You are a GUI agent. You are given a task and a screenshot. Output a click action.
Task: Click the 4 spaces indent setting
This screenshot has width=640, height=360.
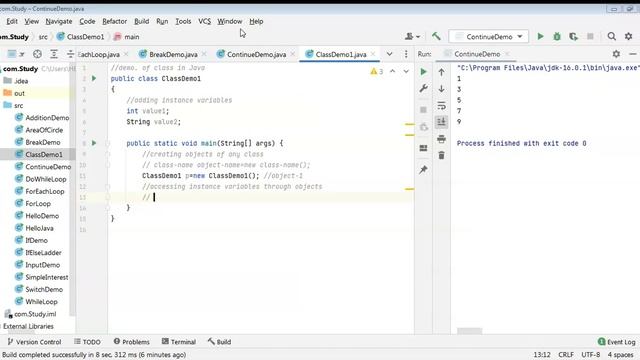[x=620, y=355]
